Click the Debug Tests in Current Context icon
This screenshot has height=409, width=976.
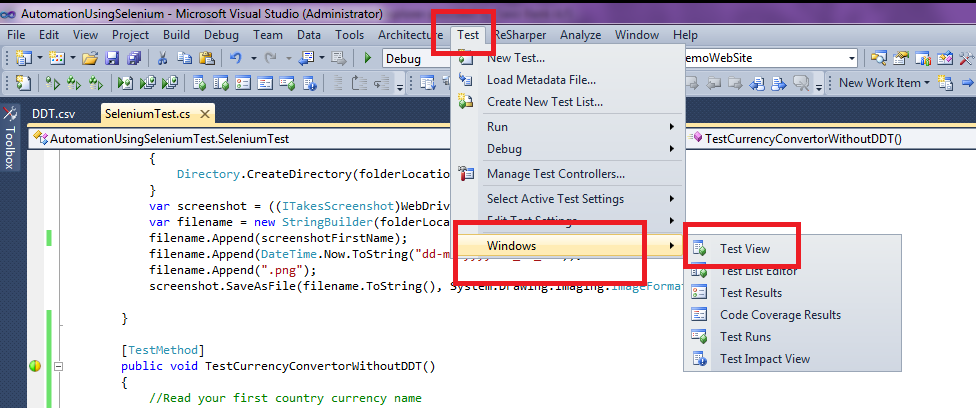point(126,83)
